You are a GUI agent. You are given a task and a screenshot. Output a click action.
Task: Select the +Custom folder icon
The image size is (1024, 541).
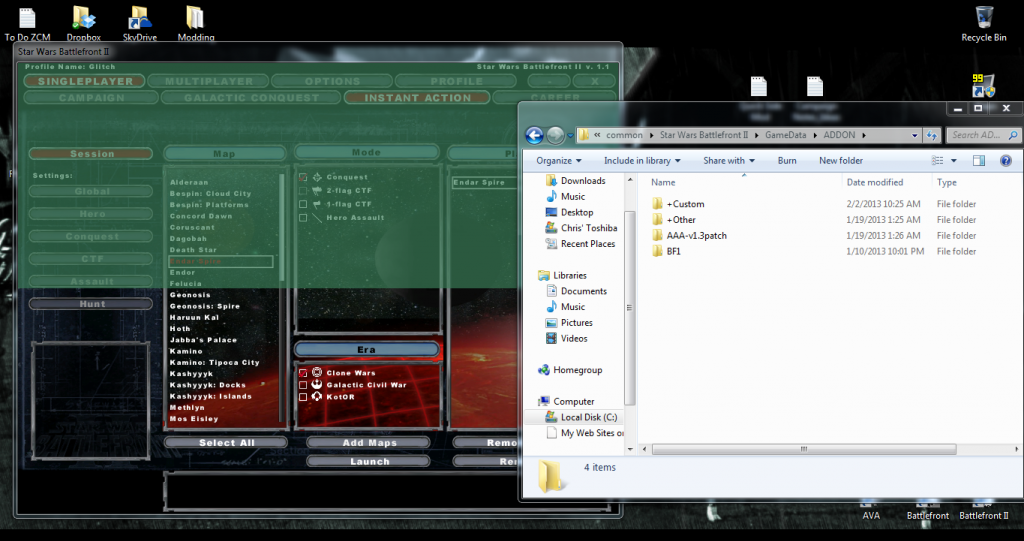point(657,204)
